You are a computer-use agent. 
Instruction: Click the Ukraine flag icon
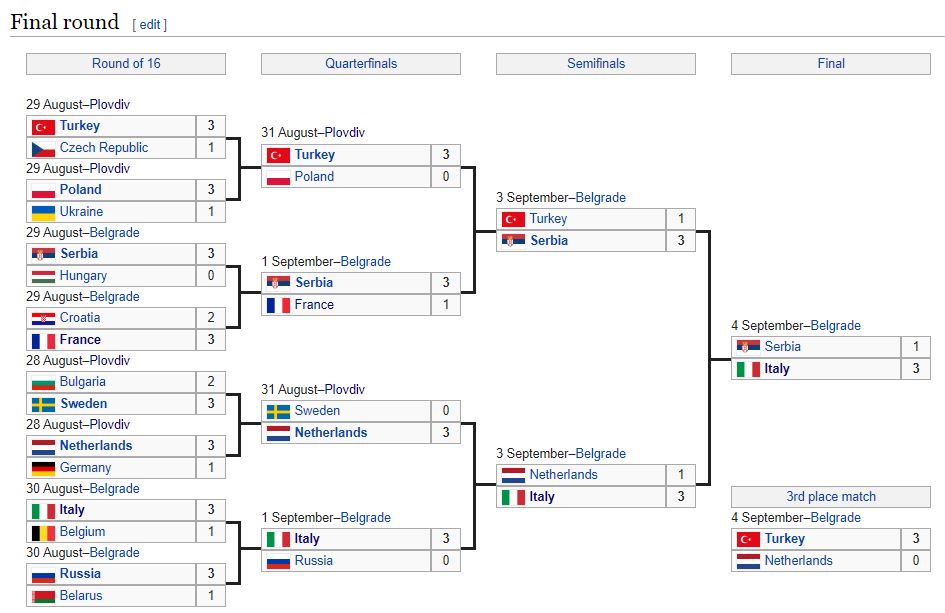point(43,212)
